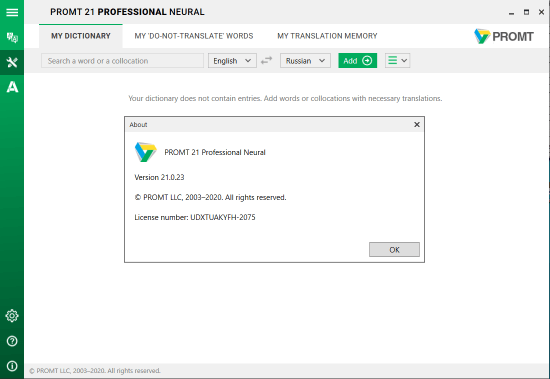This screenshot has width=550, height=379.
Task: Minimize the PROMT window
Action: (x=511, y=13)
